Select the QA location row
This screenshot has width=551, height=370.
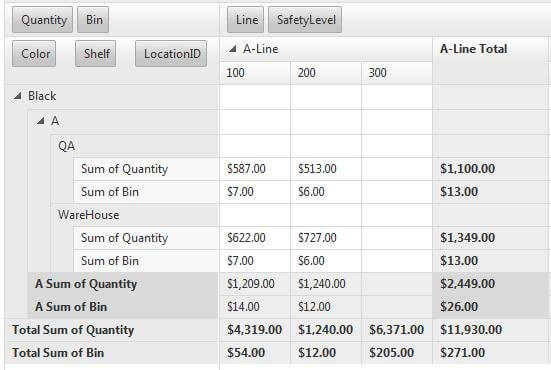(135, 146)
